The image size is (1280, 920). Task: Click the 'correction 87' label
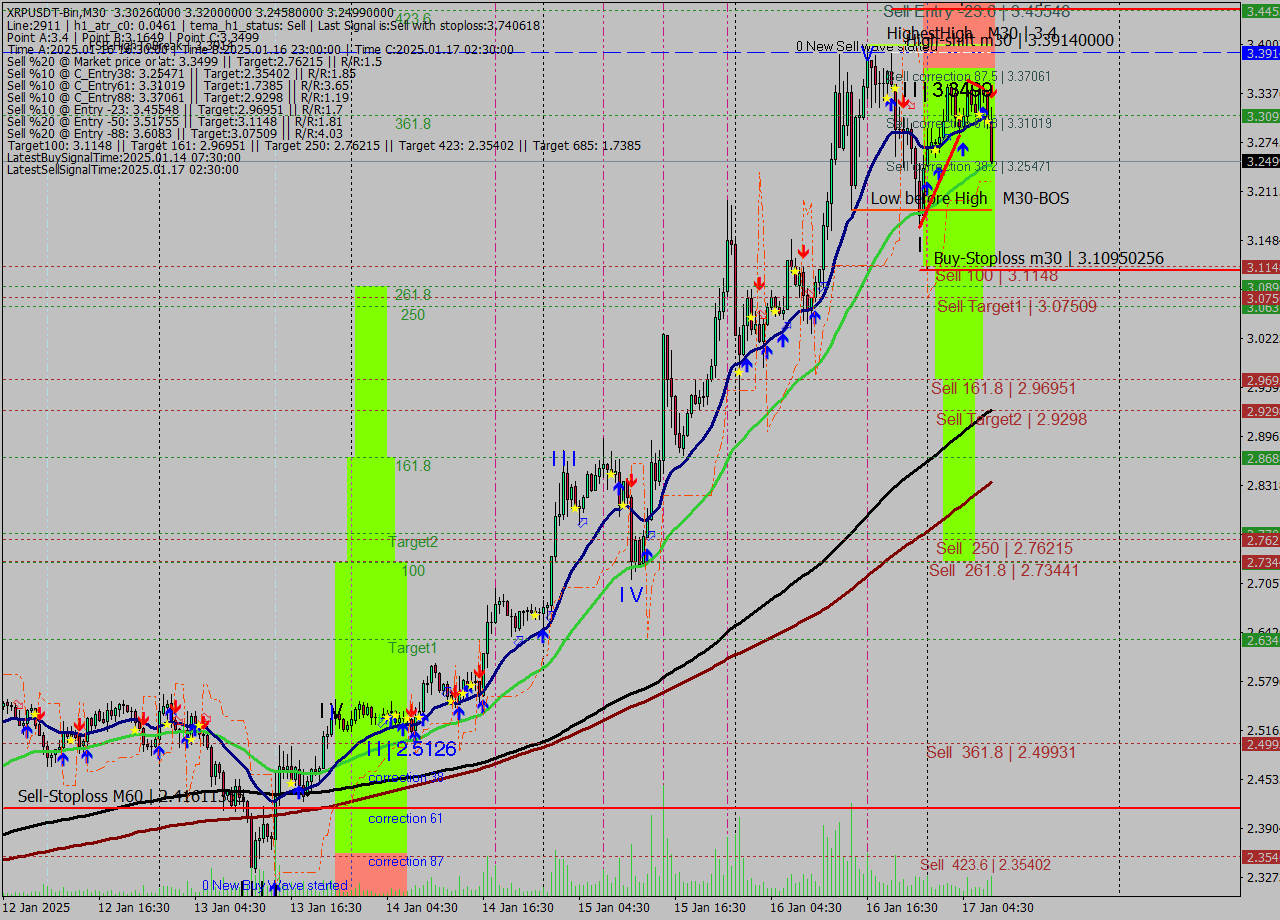[x=405, y=861]
